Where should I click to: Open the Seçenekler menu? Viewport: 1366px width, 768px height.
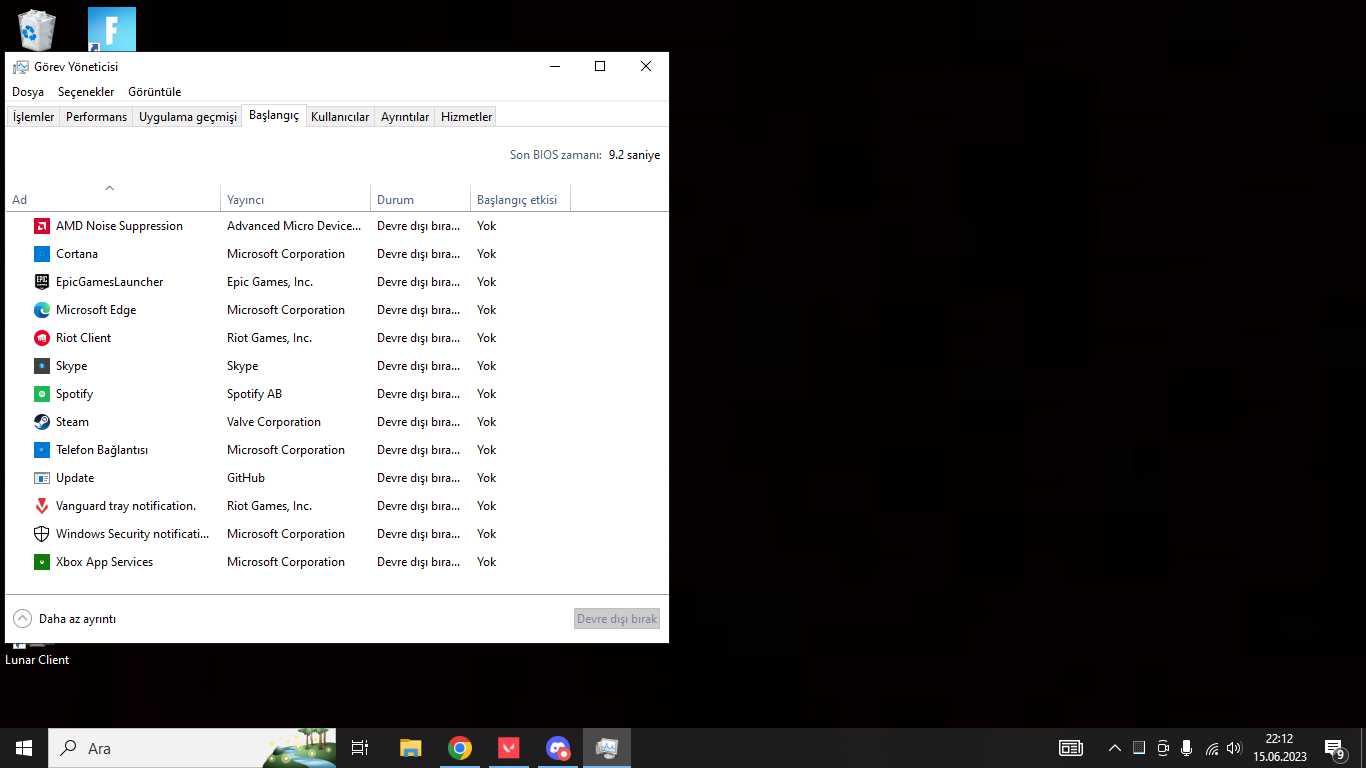tap(86, 92)
